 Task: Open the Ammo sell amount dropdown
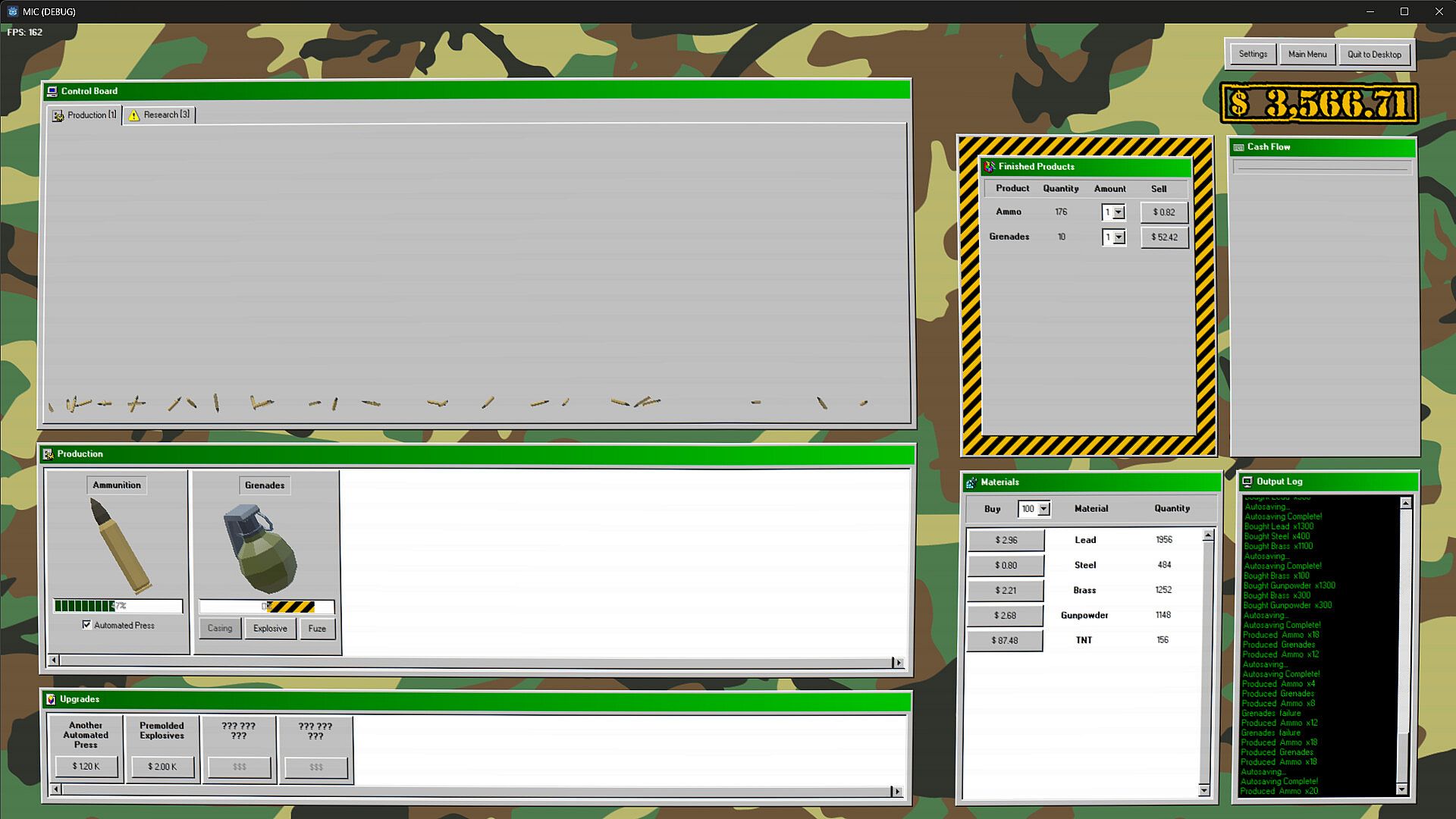coord(1118,213)
